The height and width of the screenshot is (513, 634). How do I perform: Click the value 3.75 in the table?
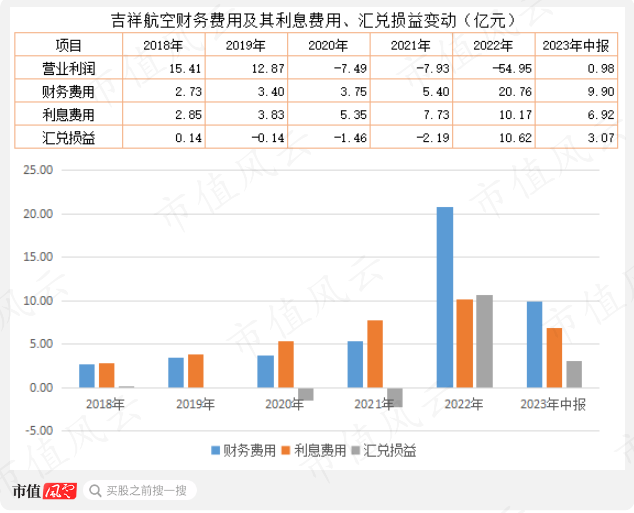coord(353,92)
